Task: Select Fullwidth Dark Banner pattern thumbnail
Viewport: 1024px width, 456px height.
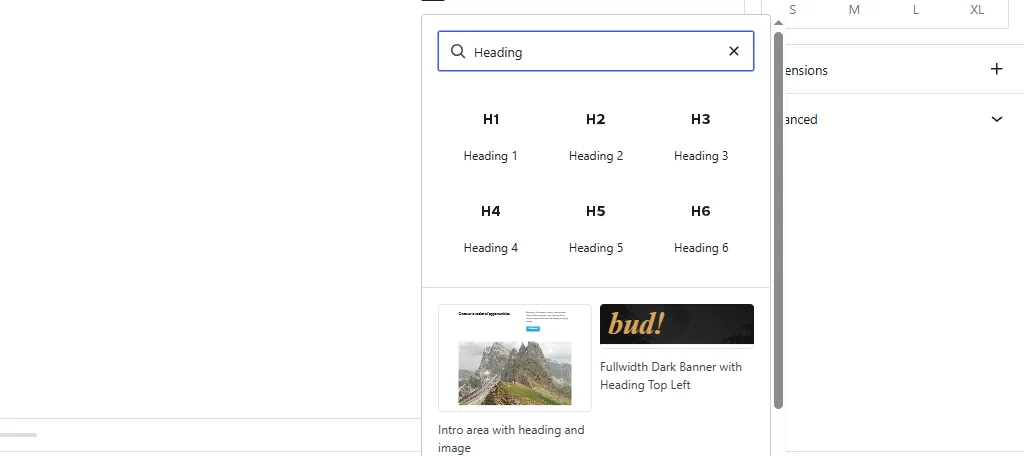Action: 677,325
